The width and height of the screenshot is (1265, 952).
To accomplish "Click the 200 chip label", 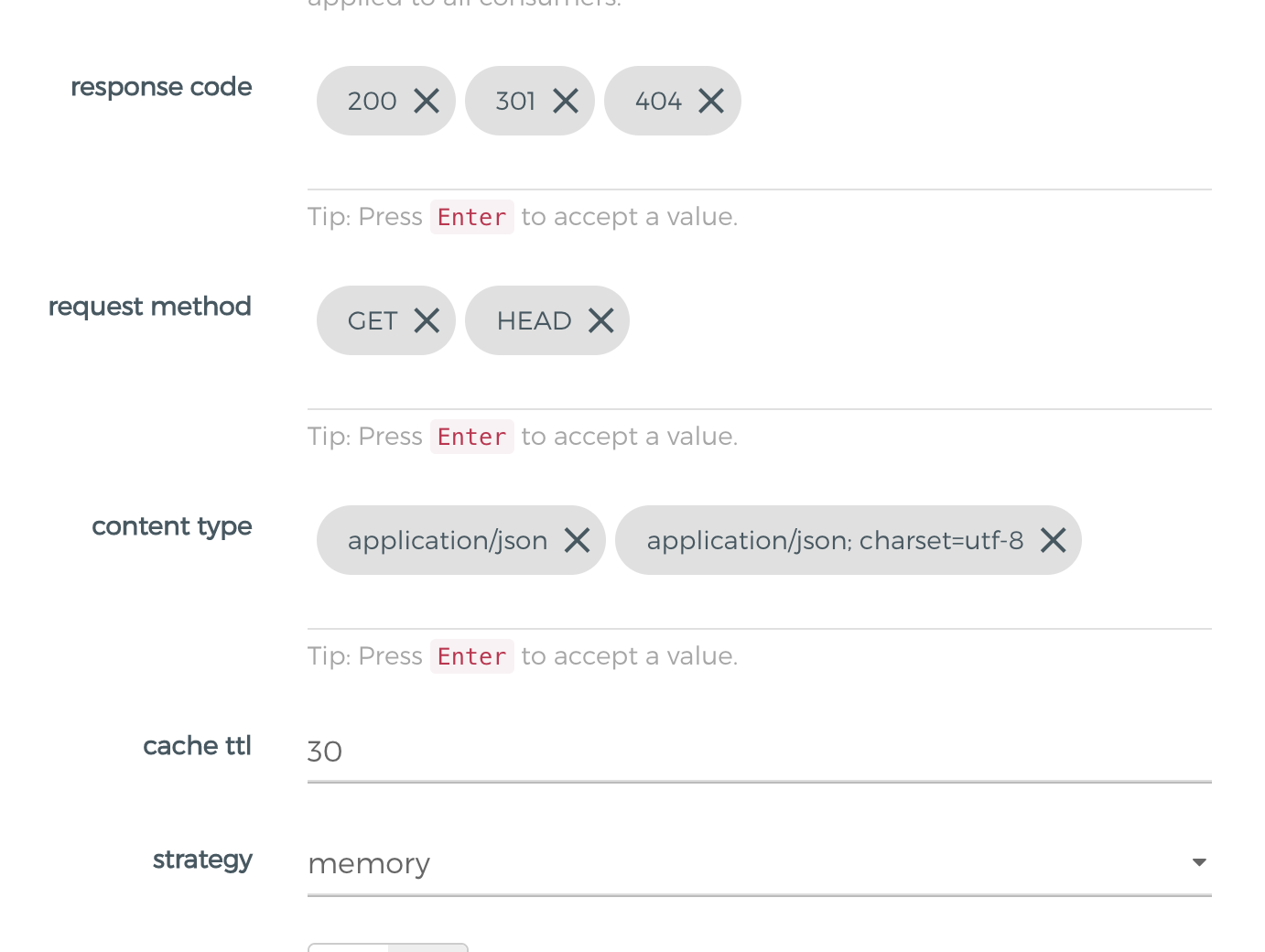I will click(372, 101).
